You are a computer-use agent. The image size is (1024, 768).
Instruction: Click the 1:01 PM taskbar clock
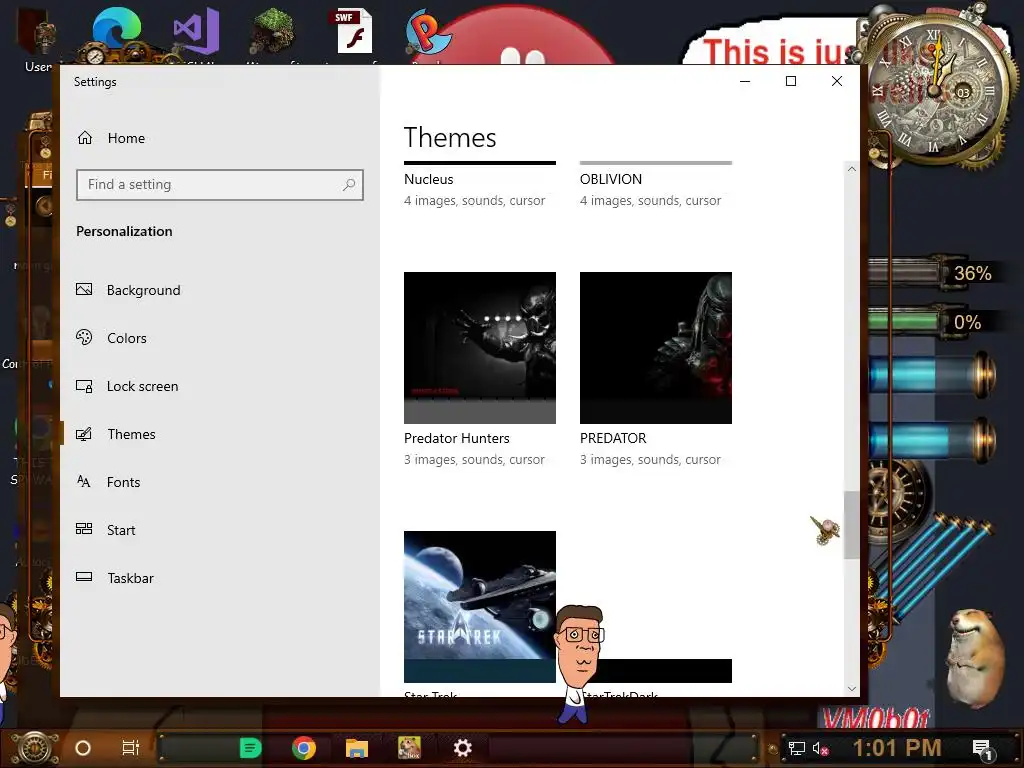coord(897,748)
